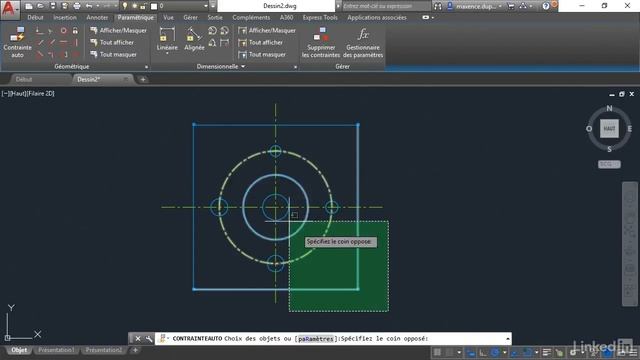
Task: Toggle grid display in status bar
Action: (x=437, y=352)
